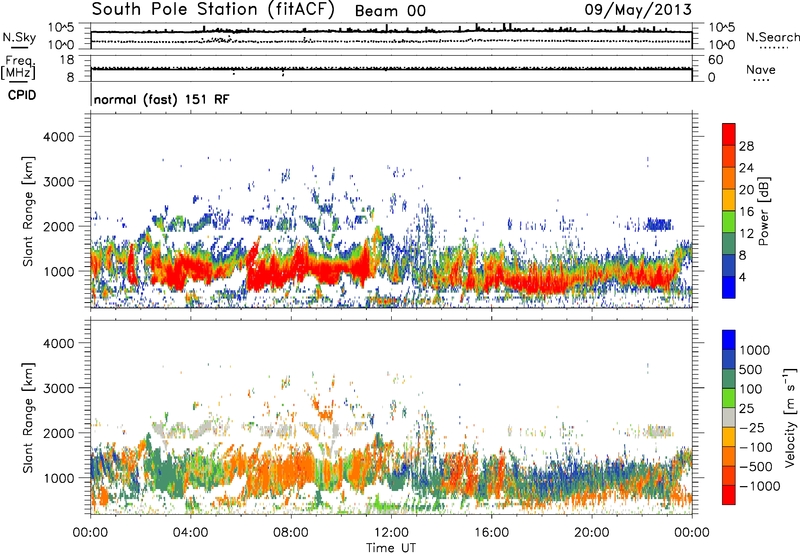Click the Nave legend label
This screenshot has width=800, height=554.
coord(761,69)
